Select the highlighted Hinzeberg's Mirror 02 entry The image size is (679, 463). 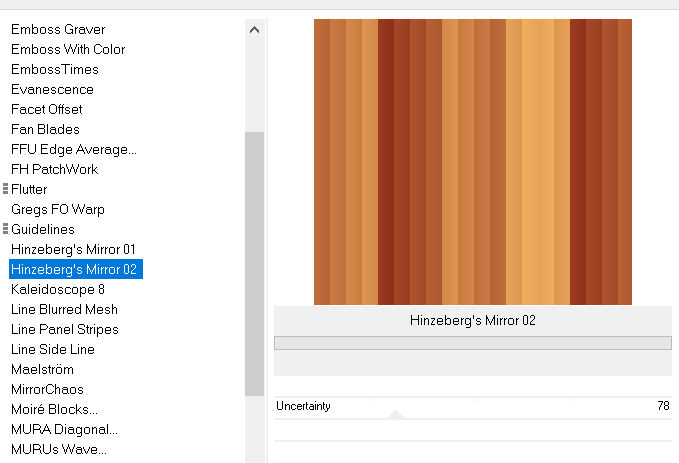click(76, 269)
